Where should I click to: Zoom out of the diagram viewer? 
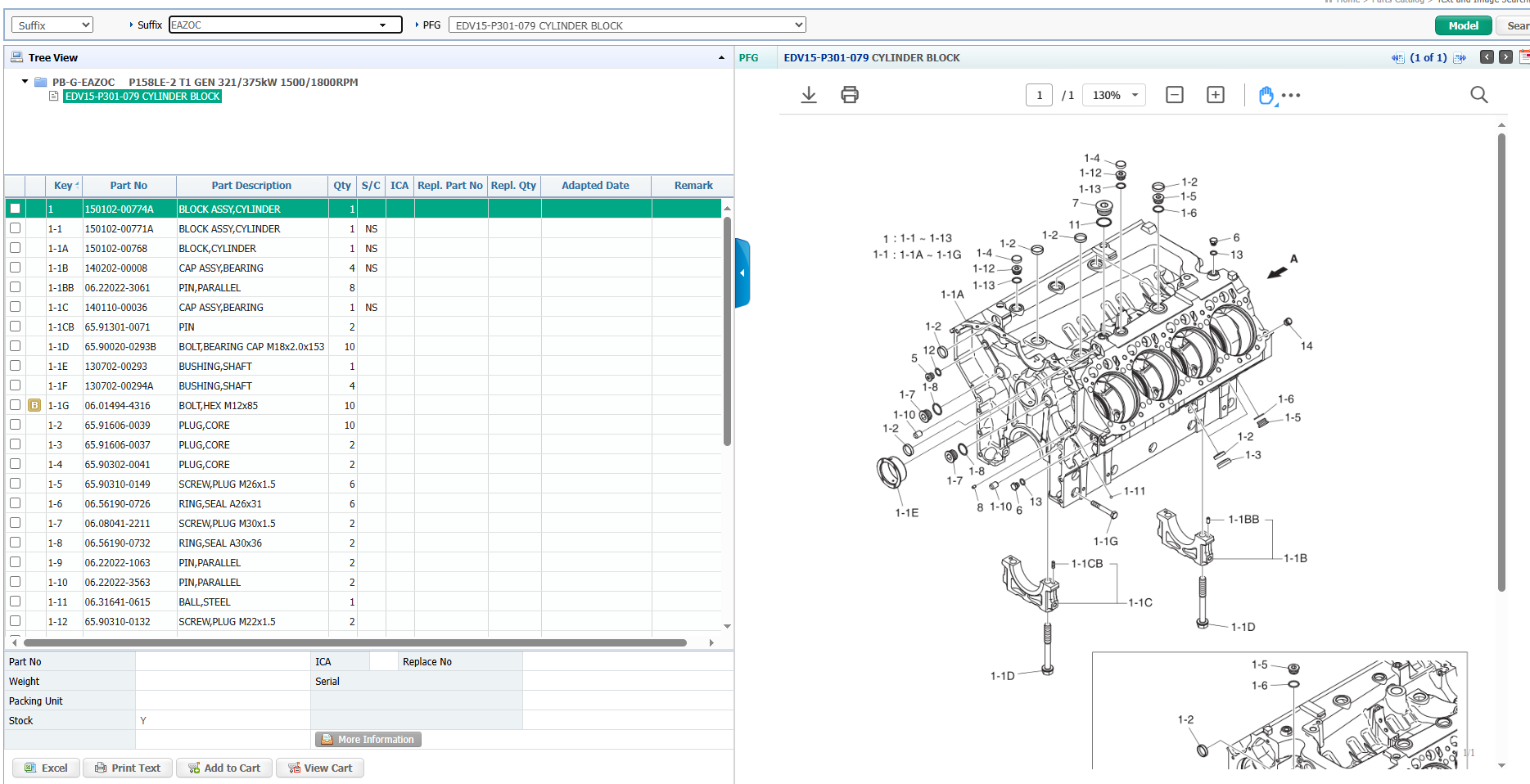(1174, 95)
